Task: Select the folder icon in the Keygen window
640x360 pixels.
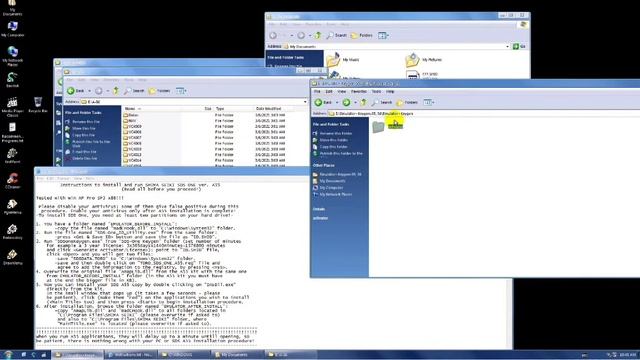Action: coord(378,127)
